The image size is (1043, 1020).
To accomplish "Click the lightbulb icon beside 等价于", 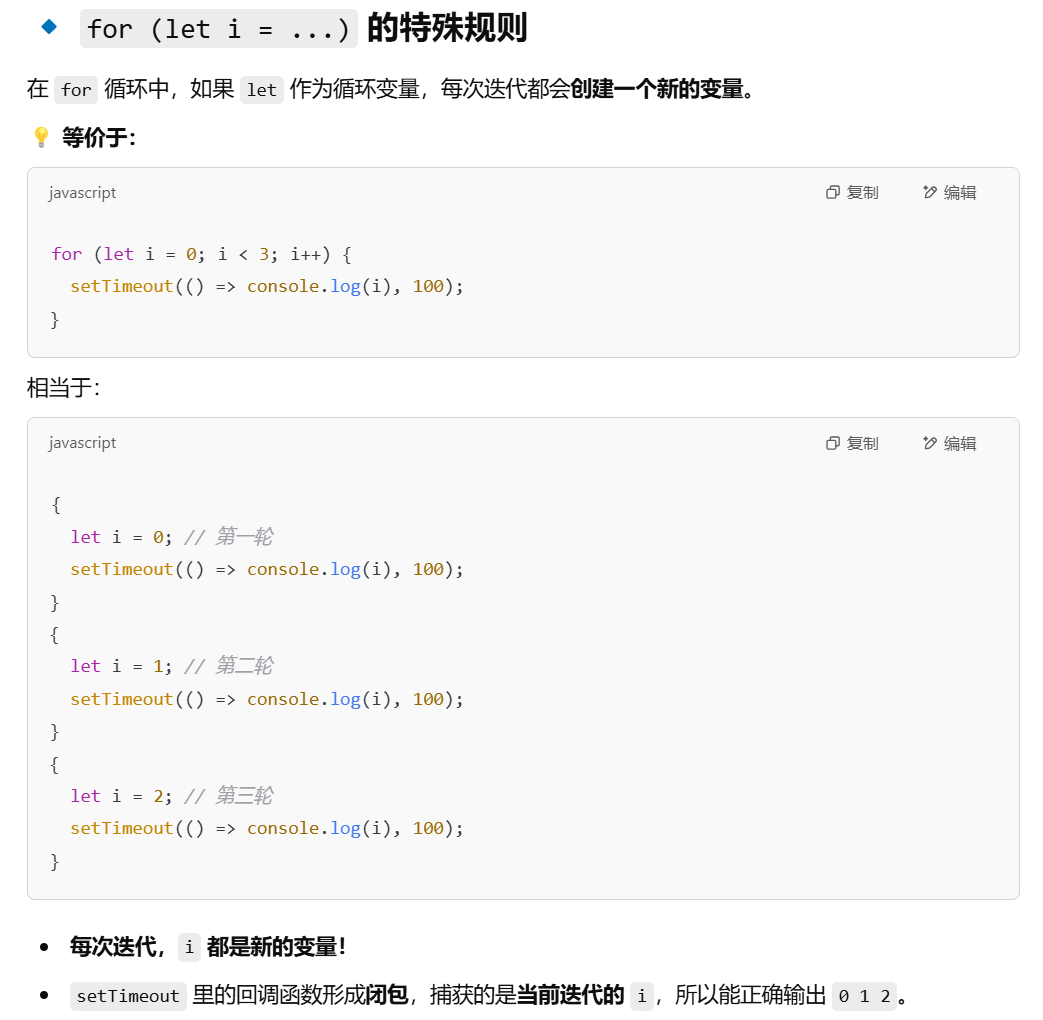I will (x=41, y=137).
